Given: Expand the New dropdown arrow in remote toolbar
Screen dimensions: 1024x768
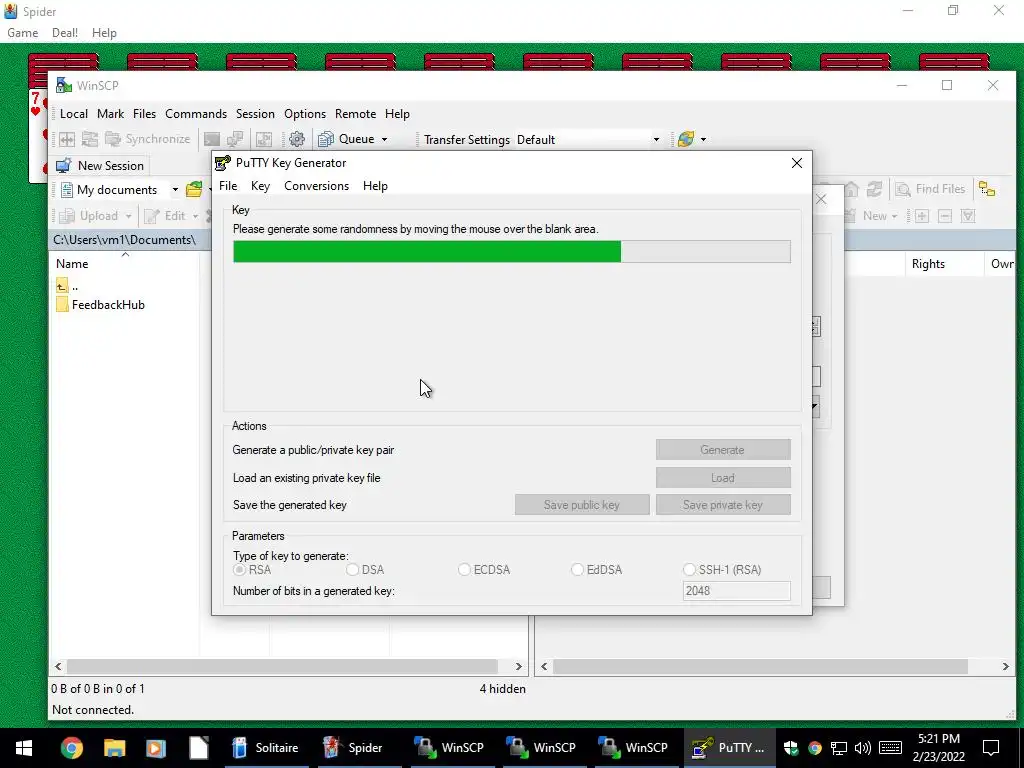Looking at the screenshot, I should pyautogui.click(x=895, y=216).
